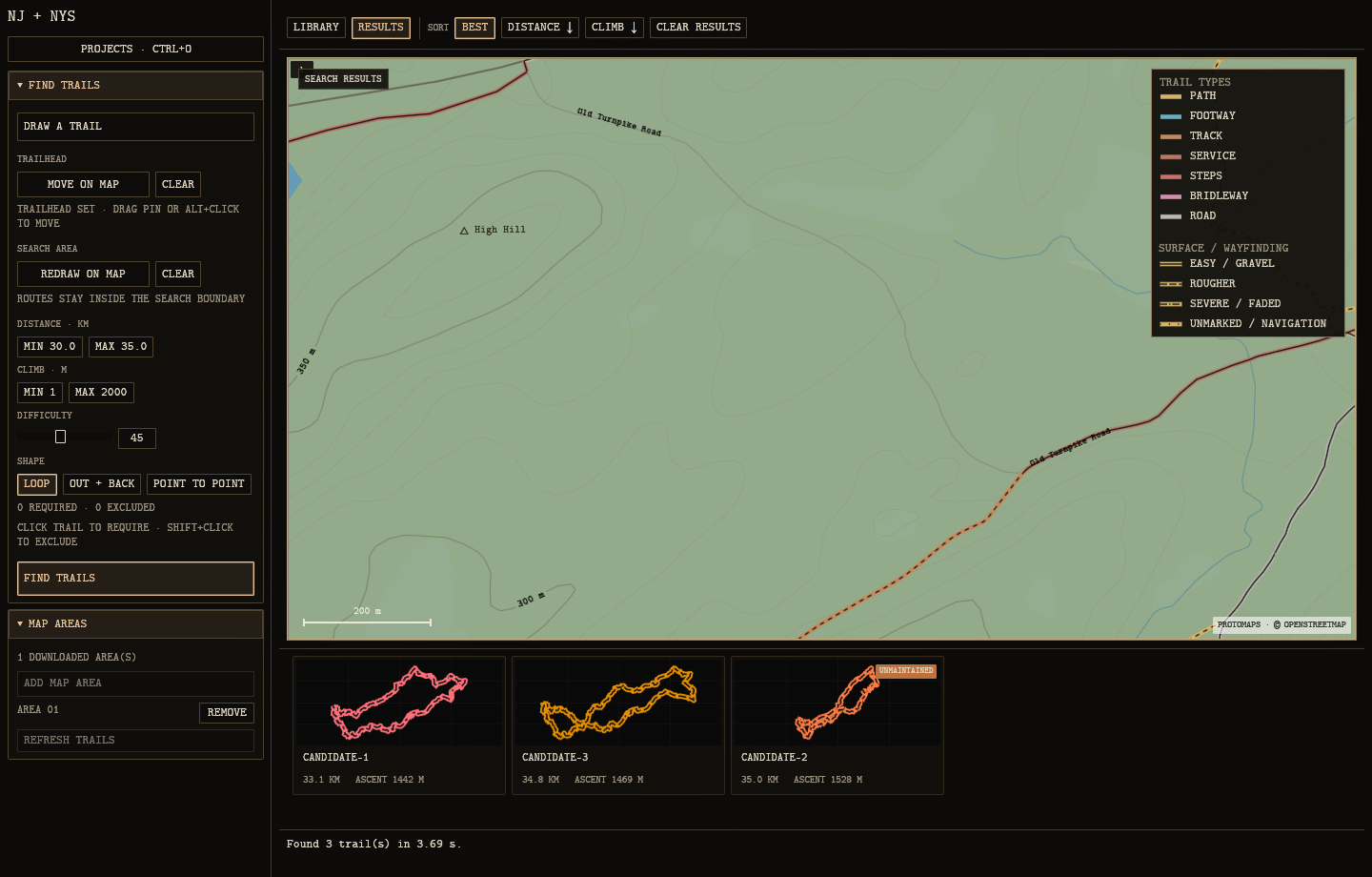Screen dimensions: 1372x877
Task: Click the Service legend swatch
Action: (1171, 156)
